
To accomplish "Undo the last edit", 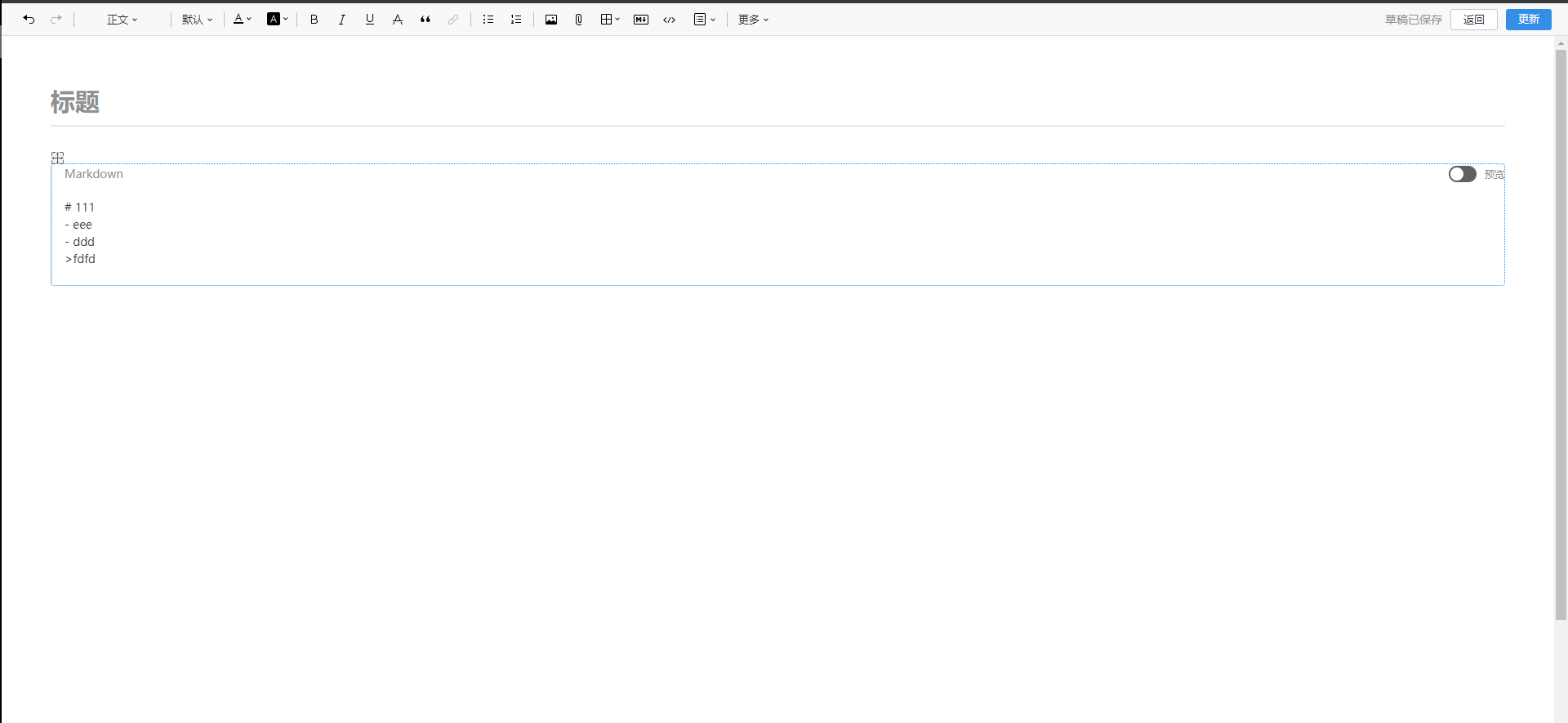I will pos(29,20).
